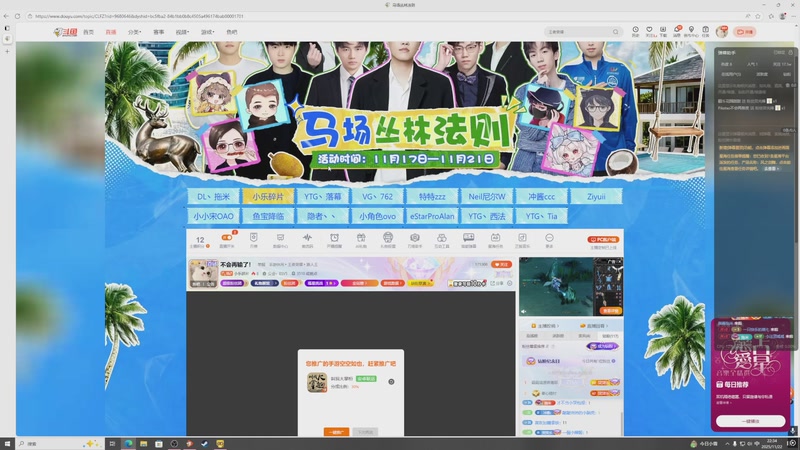Image resolution: width=800 pixels, height=450 pixels.
Task: Open the room settings gear icon
Action: pyautogui.click(x=510, y=283)
